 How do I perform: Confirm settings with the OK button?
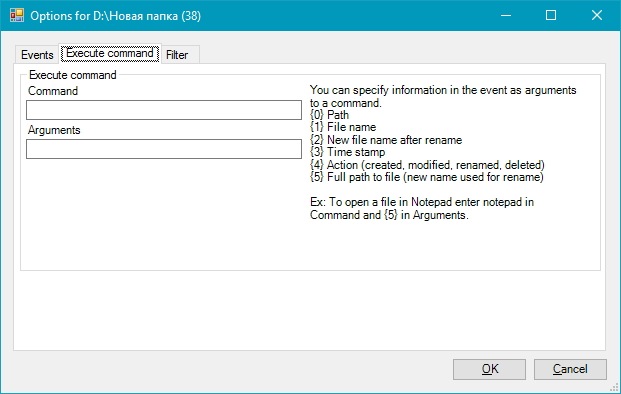pyautogui.click(x=490, y=369)
